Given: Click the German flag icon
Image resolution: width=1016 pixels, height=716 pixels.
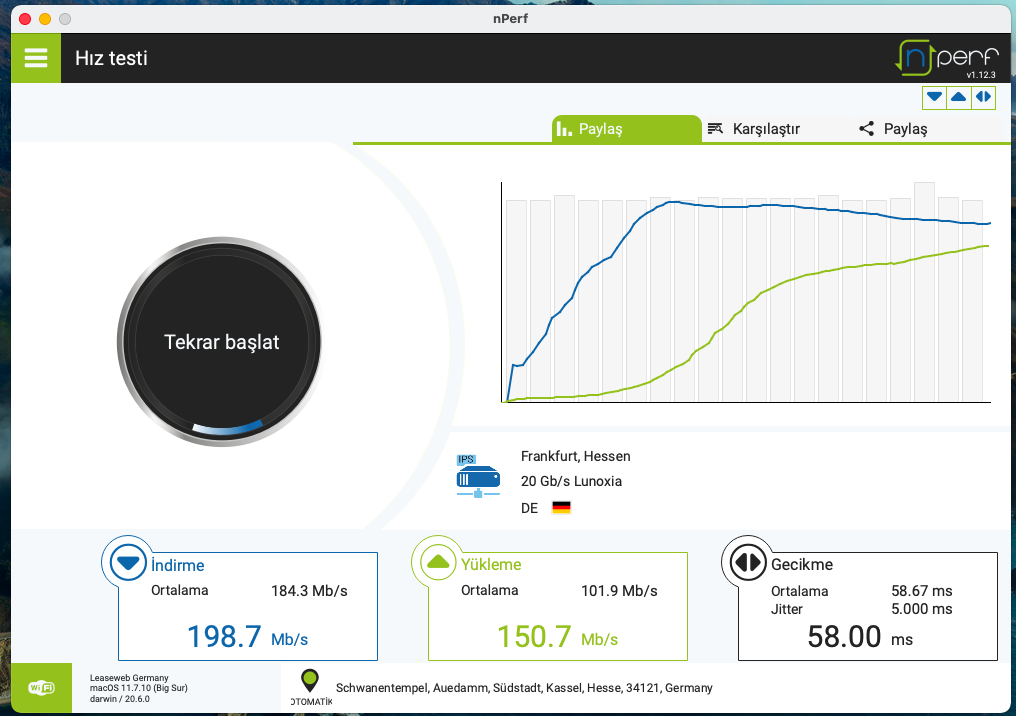Looking at the screenshot, I should [561, 507].
